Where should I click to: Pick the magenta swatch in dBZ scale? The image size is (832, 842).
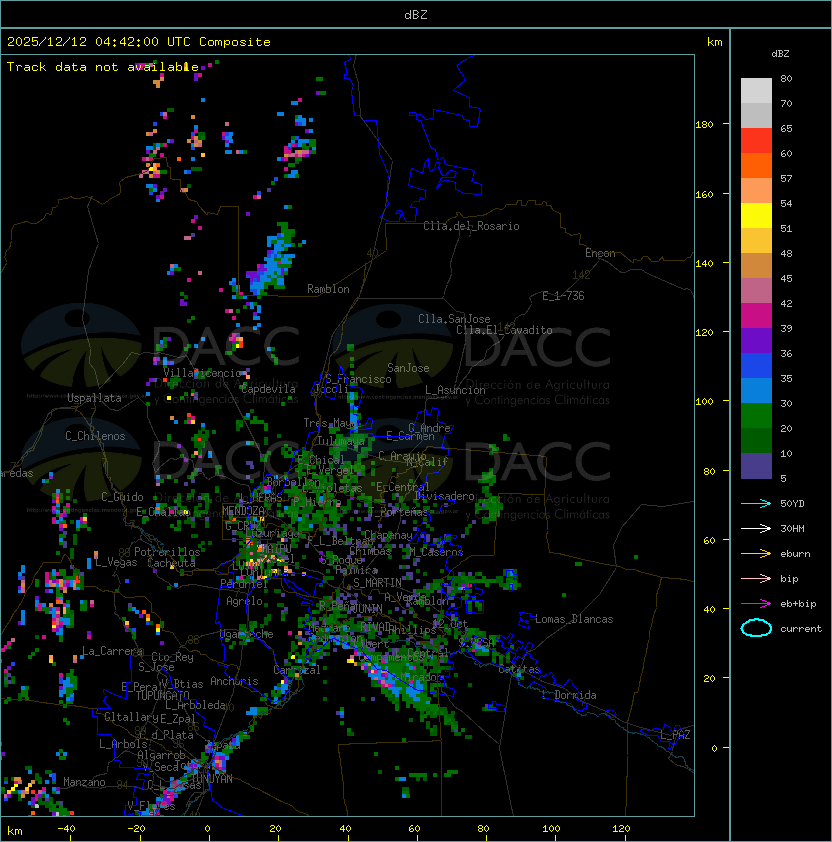(756, 316)
